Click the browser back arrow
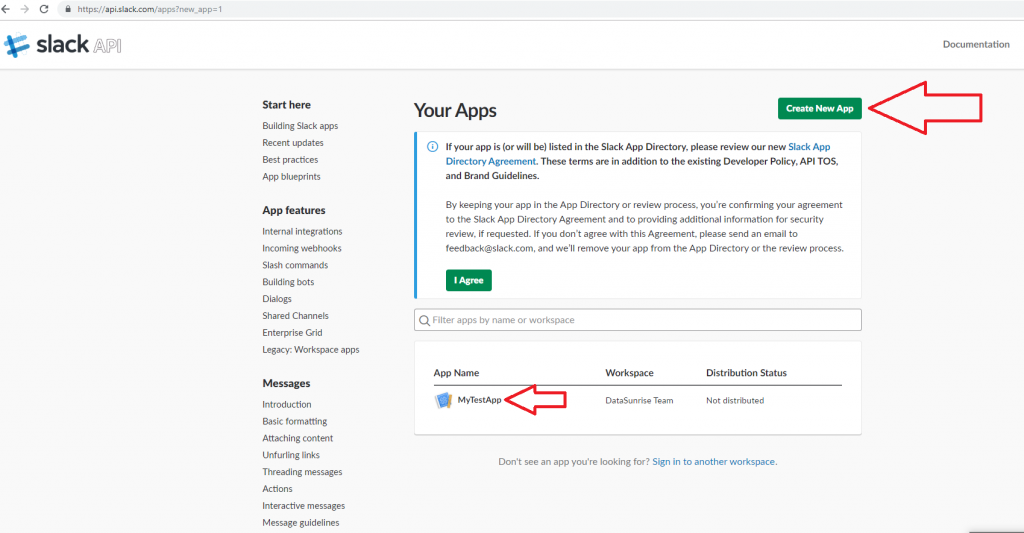1024x533 pixels. point(6,9)
